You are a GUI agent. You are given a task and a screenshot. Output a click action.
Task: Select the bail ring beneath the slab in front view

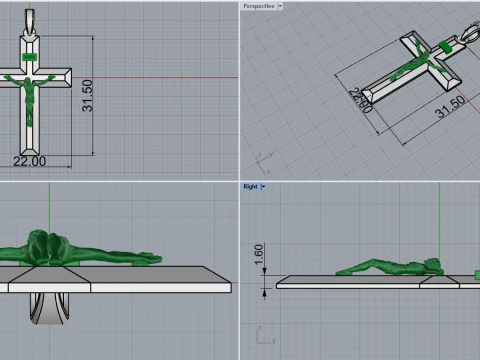coord(50,308)
